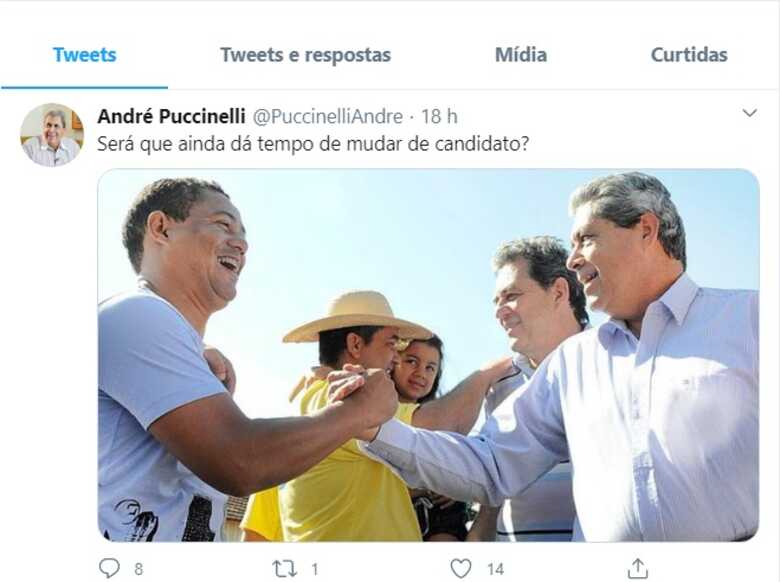Switch to the Tweets tab
The image size is (780, 582).
point(85,55)
